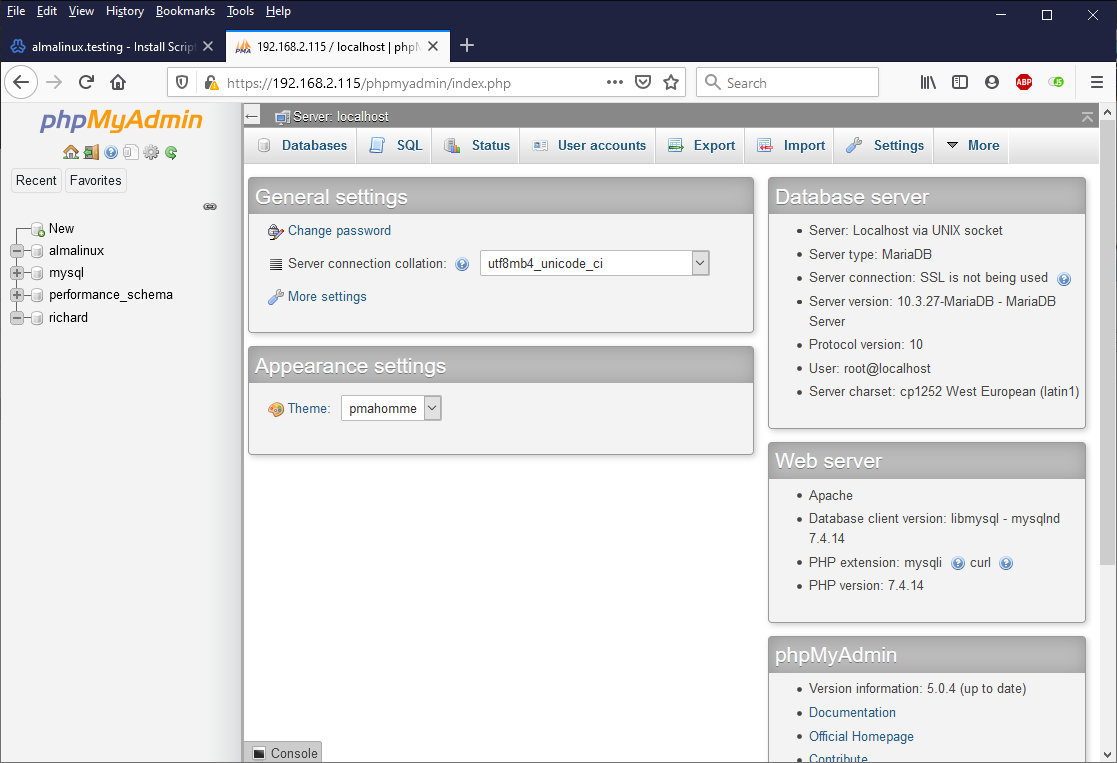Image resolution: width=1117 pixels, height=763 pixels.
Task: Open help icon after SSL is not being used
Action: pyautogui.click(x=1064, y=279)
